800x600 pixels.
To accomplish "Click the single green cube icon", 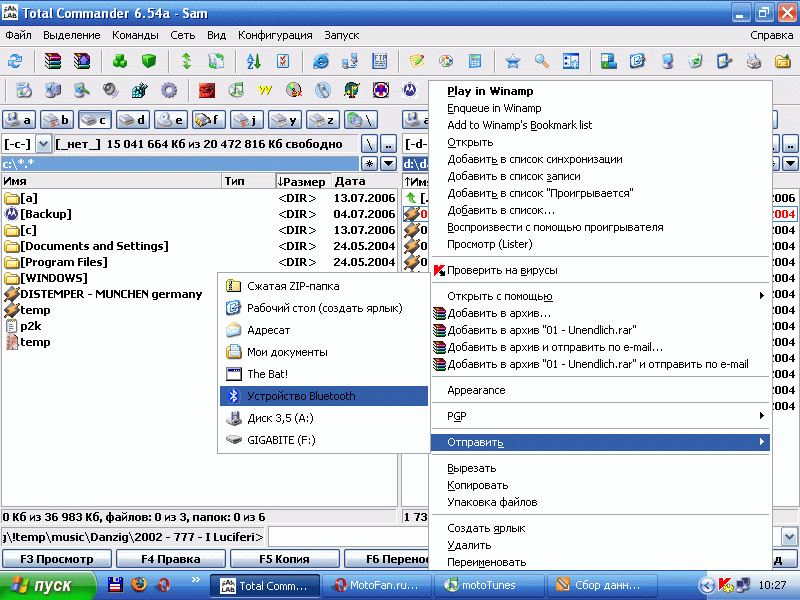I will pos(148,62).
